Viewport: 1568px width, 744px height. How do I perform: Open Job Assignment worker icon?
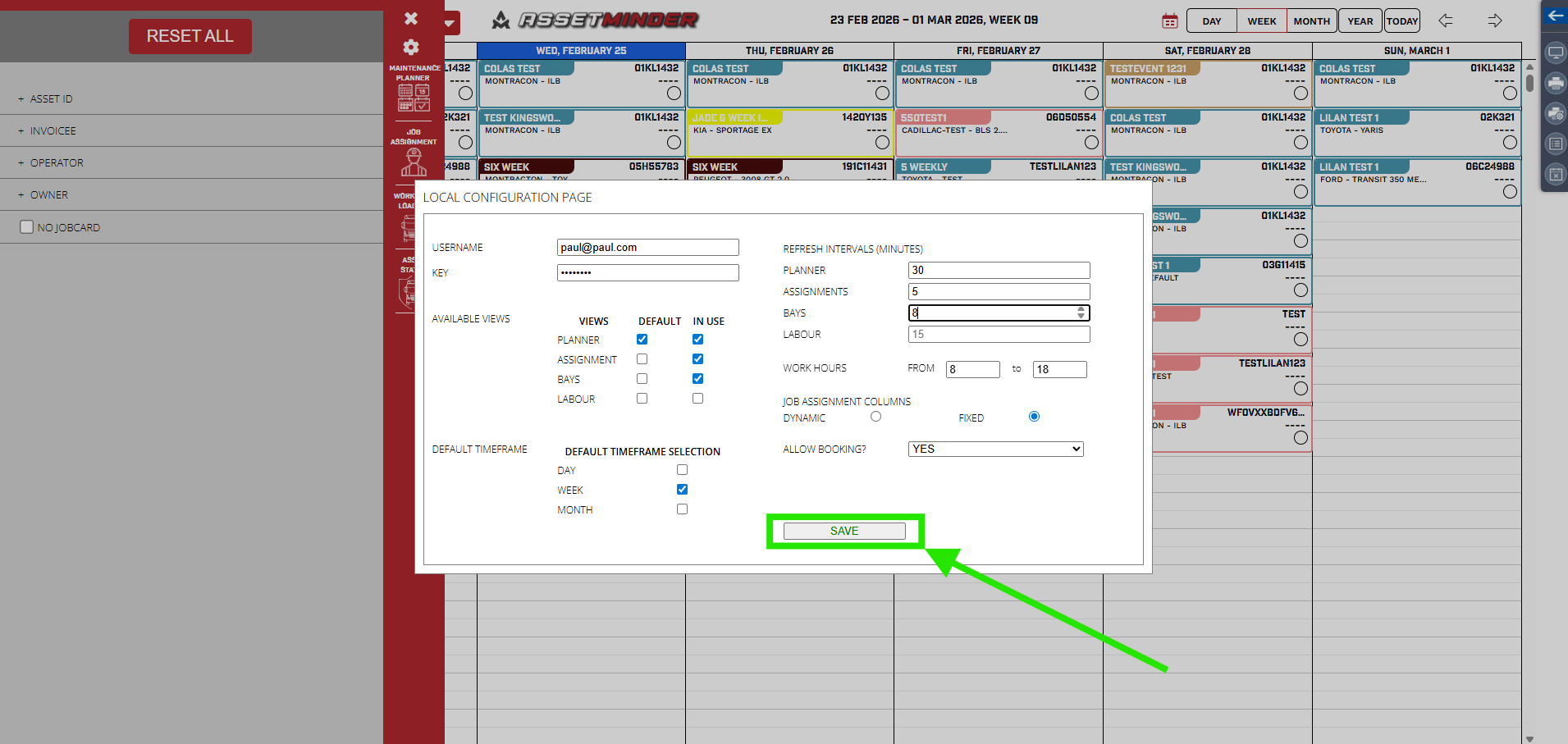click(x=414, y=162)
